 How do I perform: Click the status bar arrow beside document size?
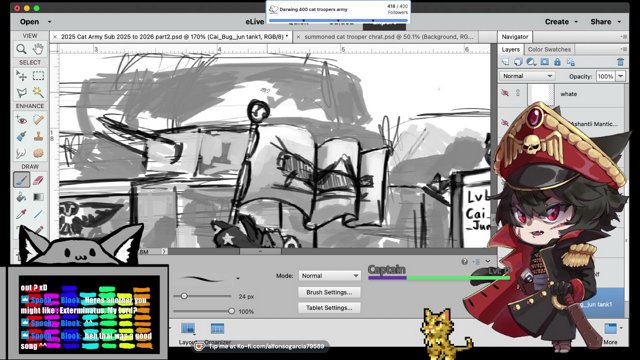pos(164,252)
